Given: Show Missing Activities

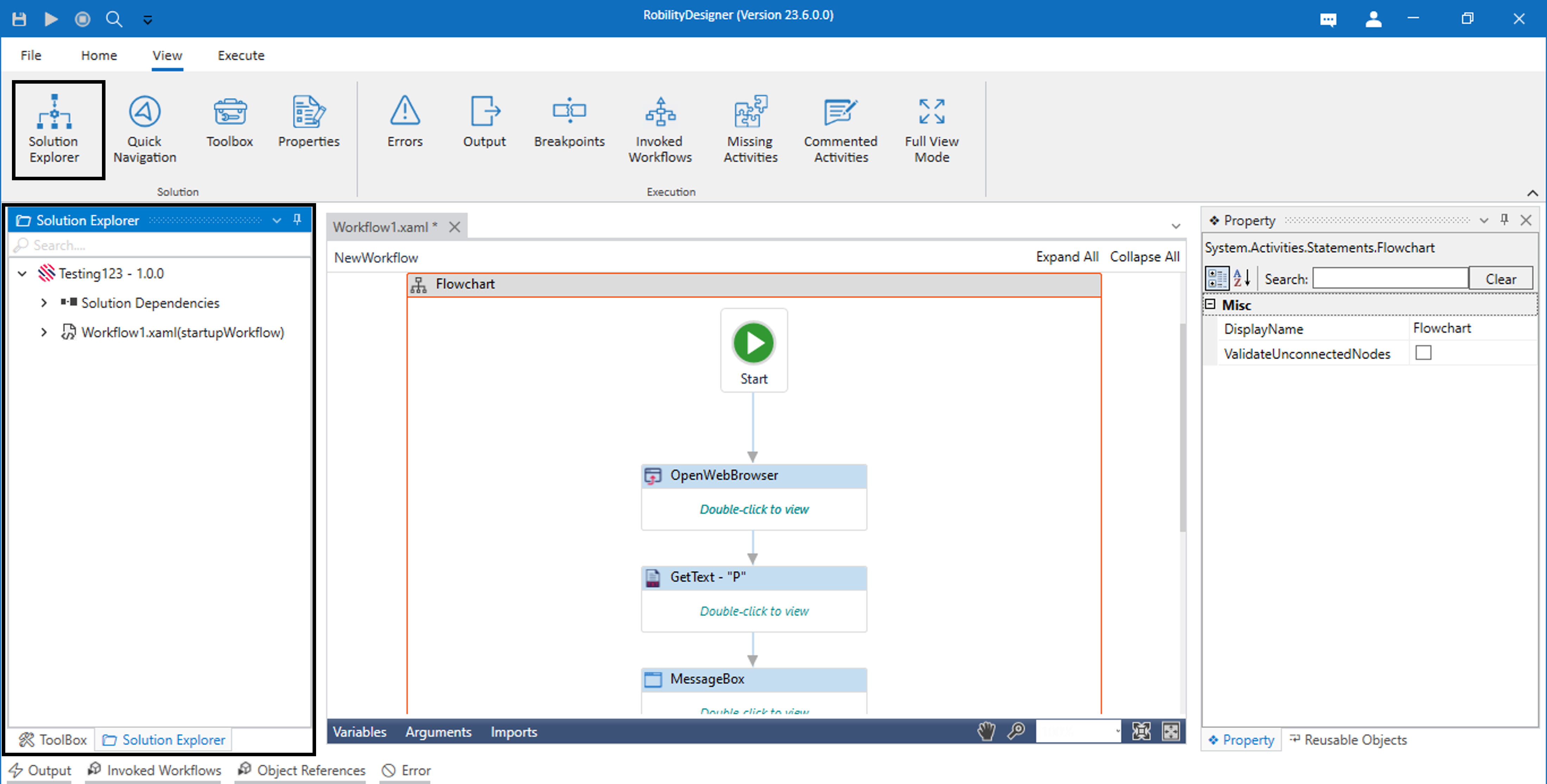Looking at the screenshot, I should pyautogui.click(x=750, y=129).
